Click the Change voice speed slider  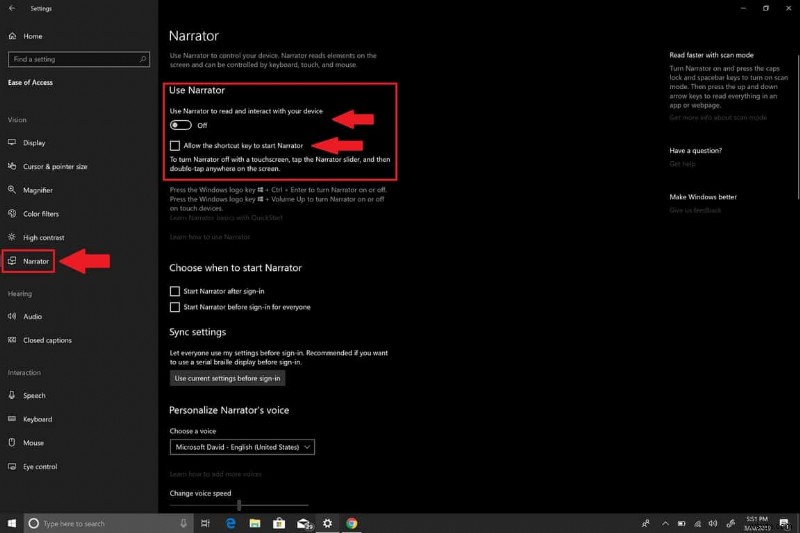(x=239, y=505)
